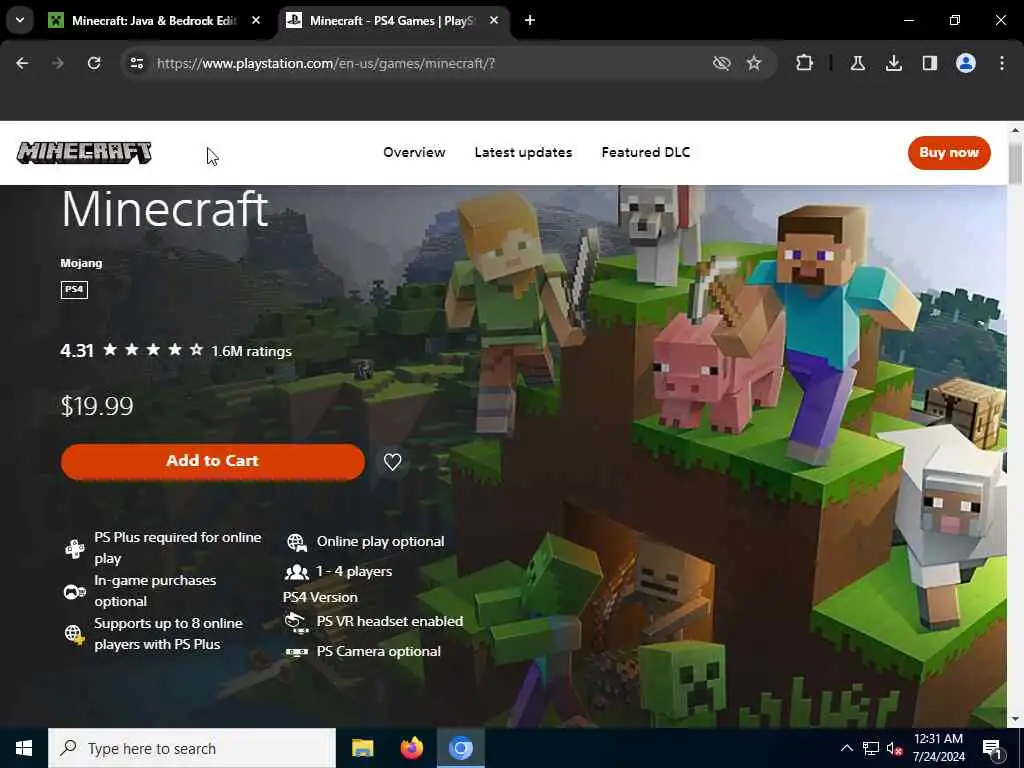
Task: Click the PS Camera icon
Action: (x=296, y=652)
